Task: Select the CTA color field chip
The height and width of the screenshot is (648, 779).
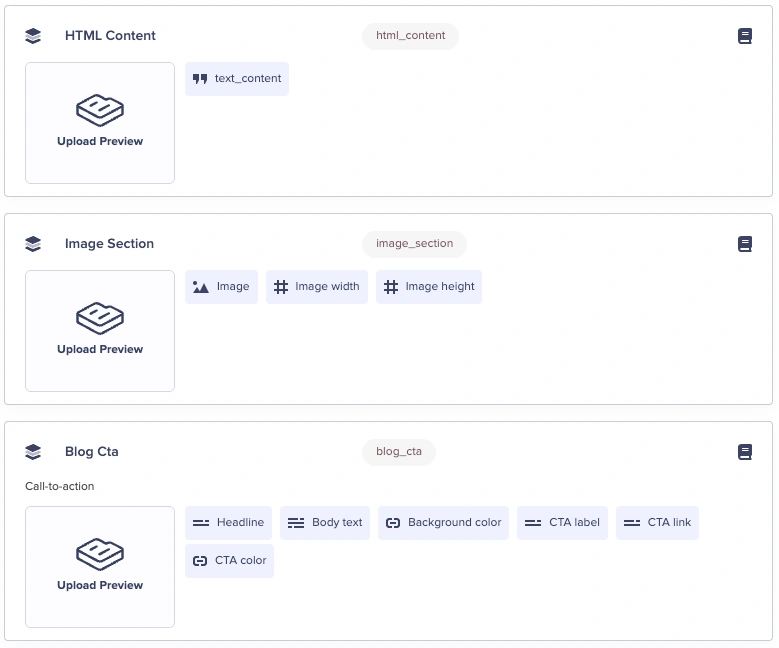Action: click(229, 561)
